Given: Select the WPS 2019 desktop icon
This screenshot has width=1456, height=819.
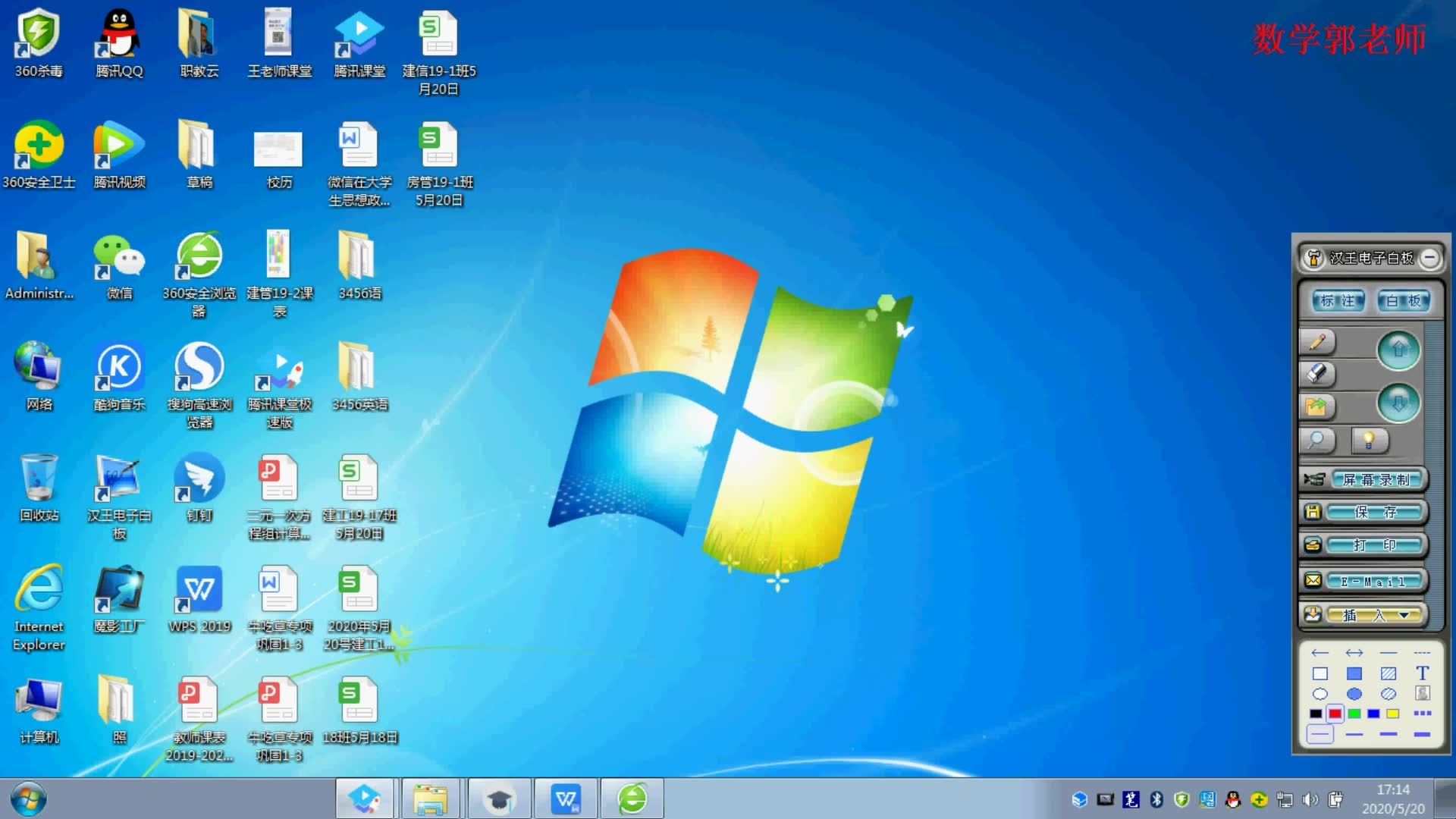Looking at the screenshot, I should (199, 599).
